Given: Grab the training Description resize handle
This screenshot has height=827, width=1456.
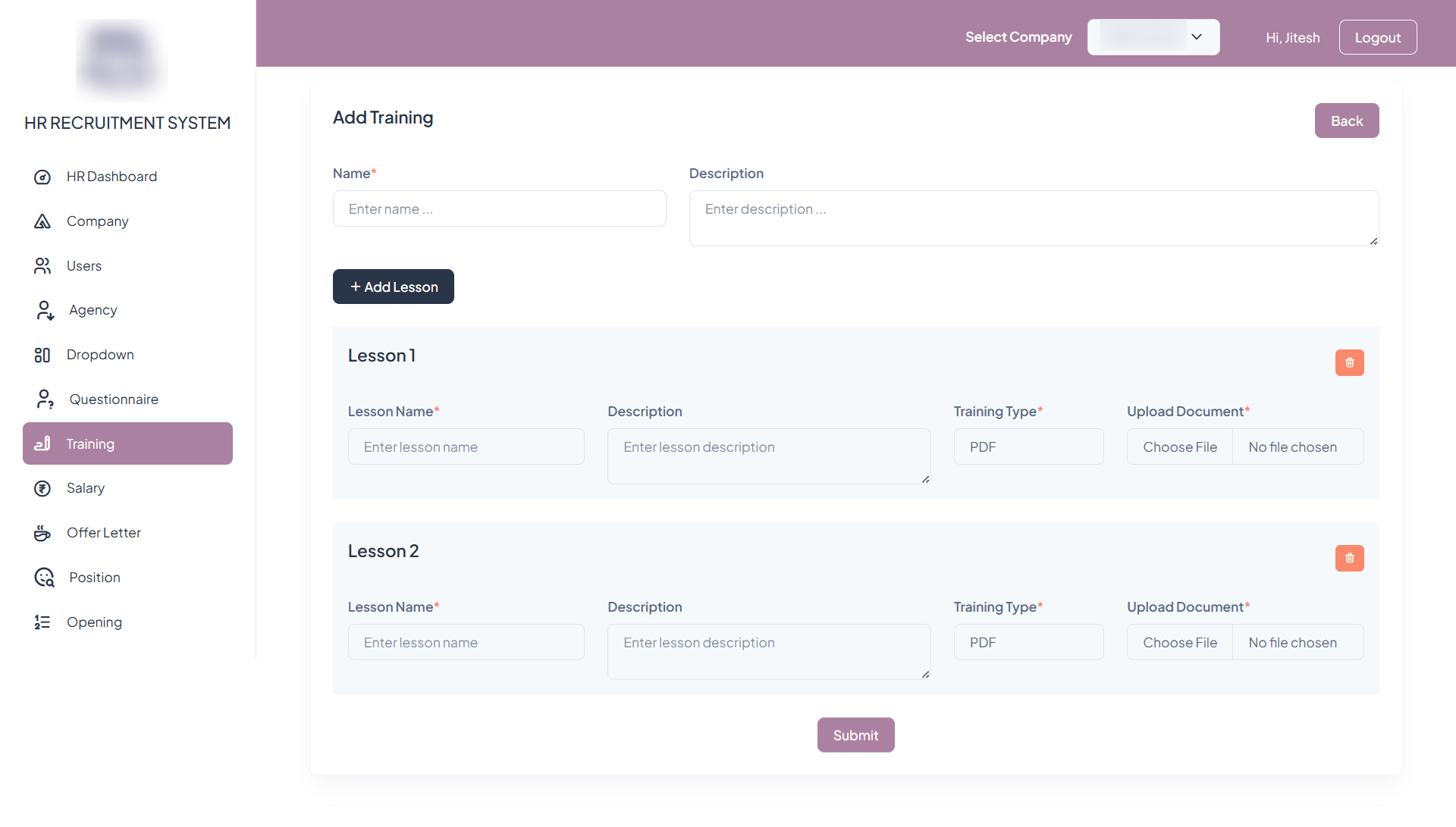Looking at the screenshot, I should tap(1373, 241).
